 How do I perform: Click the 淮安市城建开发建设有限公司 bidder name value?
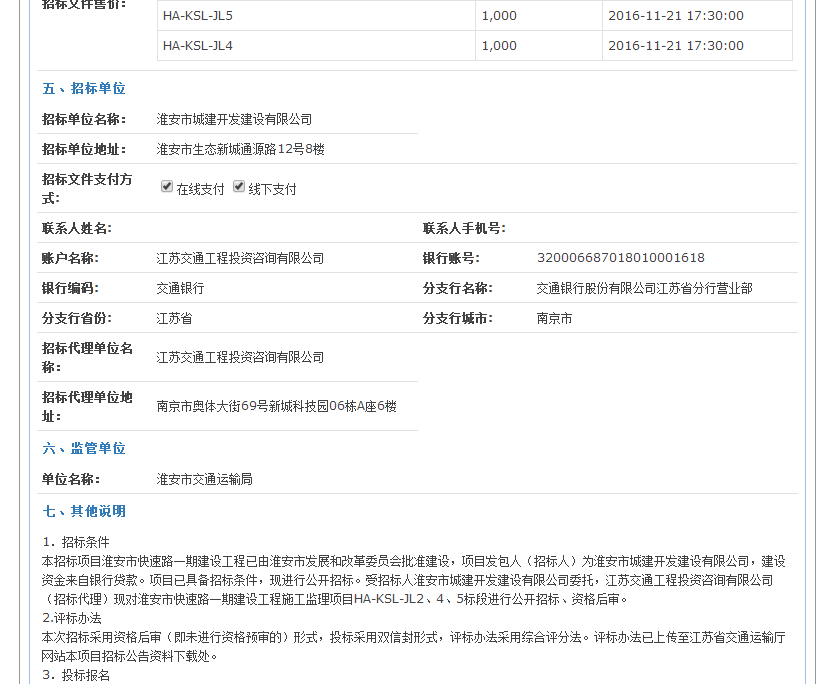point(234,120)
